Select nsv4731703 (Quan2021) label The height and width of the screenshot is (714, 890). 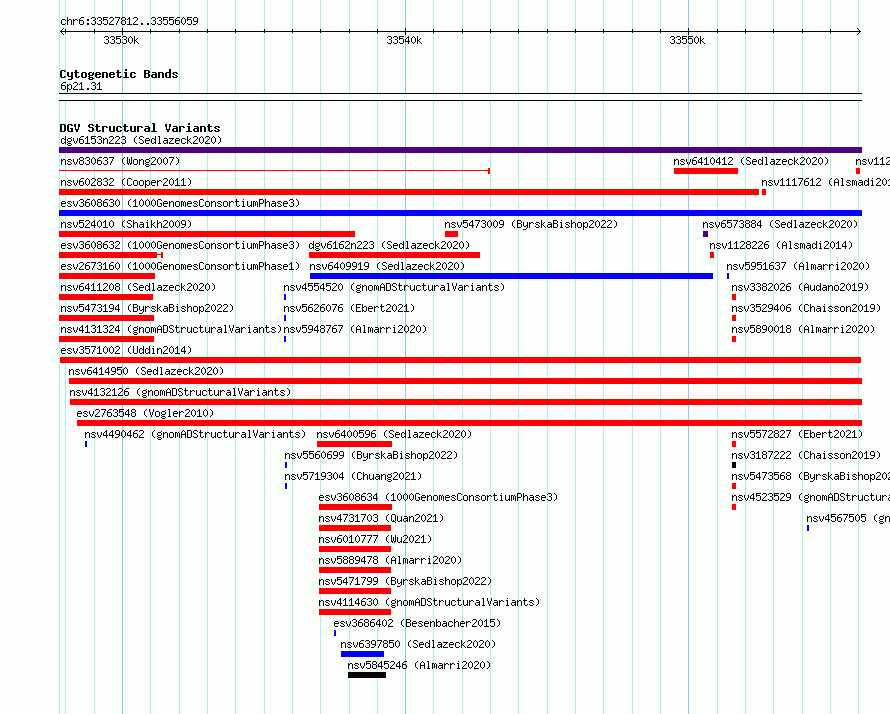click(x=381, y=518)
